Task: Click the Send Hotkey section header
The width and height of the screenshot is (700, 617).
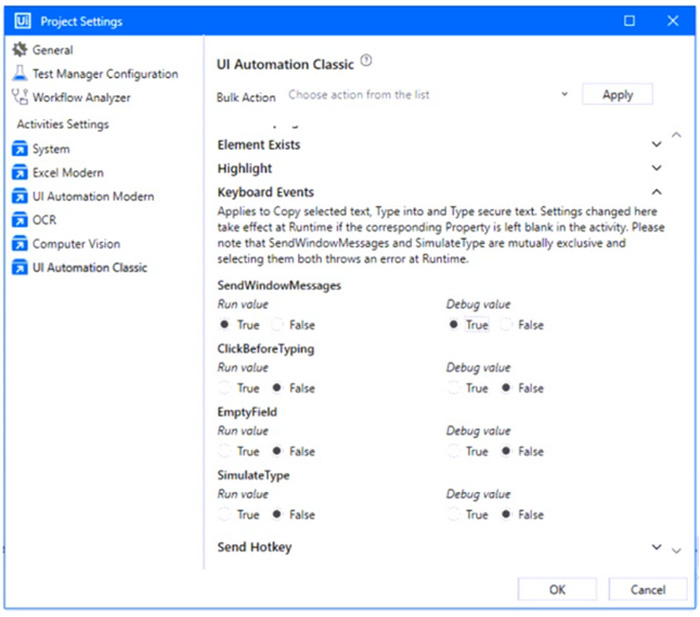Action: point(254,547)
